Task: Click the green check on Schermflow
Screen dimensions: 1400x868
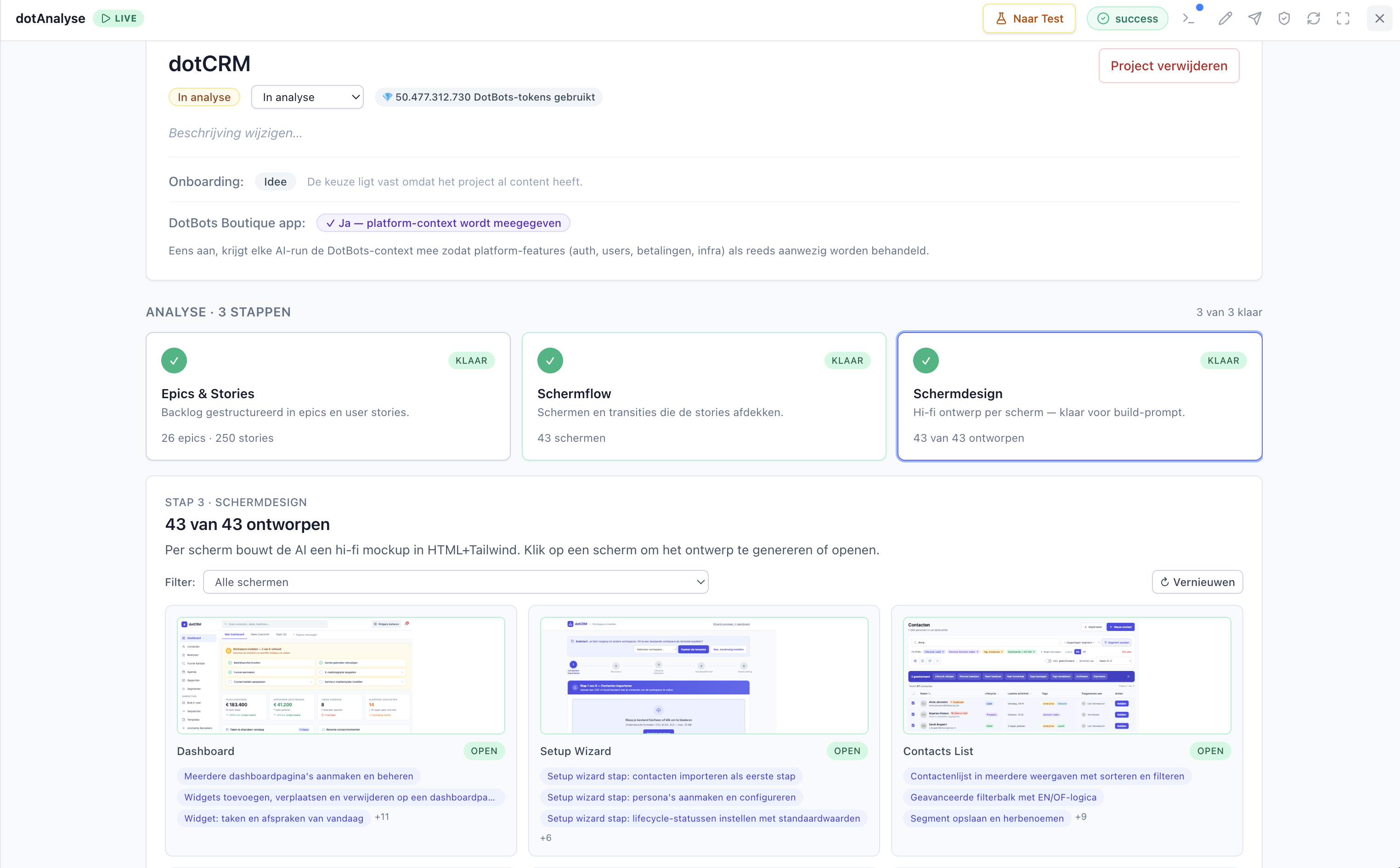Action: 550,361
